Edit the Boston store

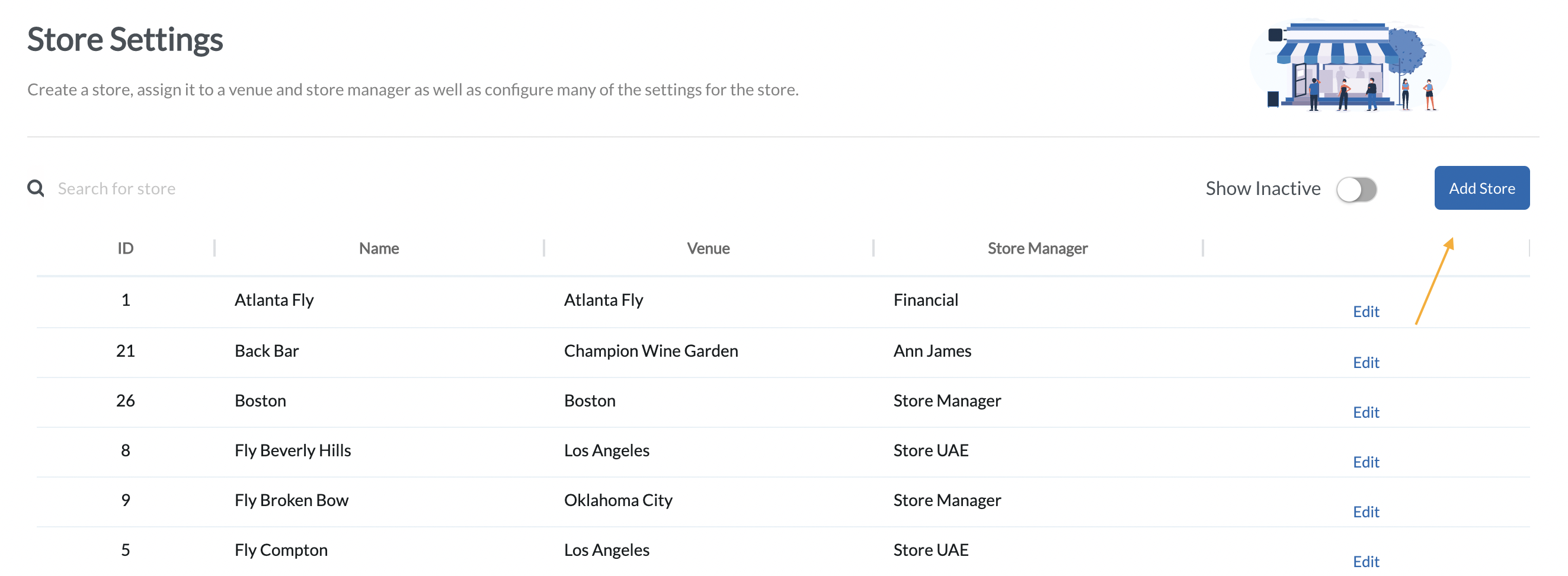click(x=1365, y=412)
